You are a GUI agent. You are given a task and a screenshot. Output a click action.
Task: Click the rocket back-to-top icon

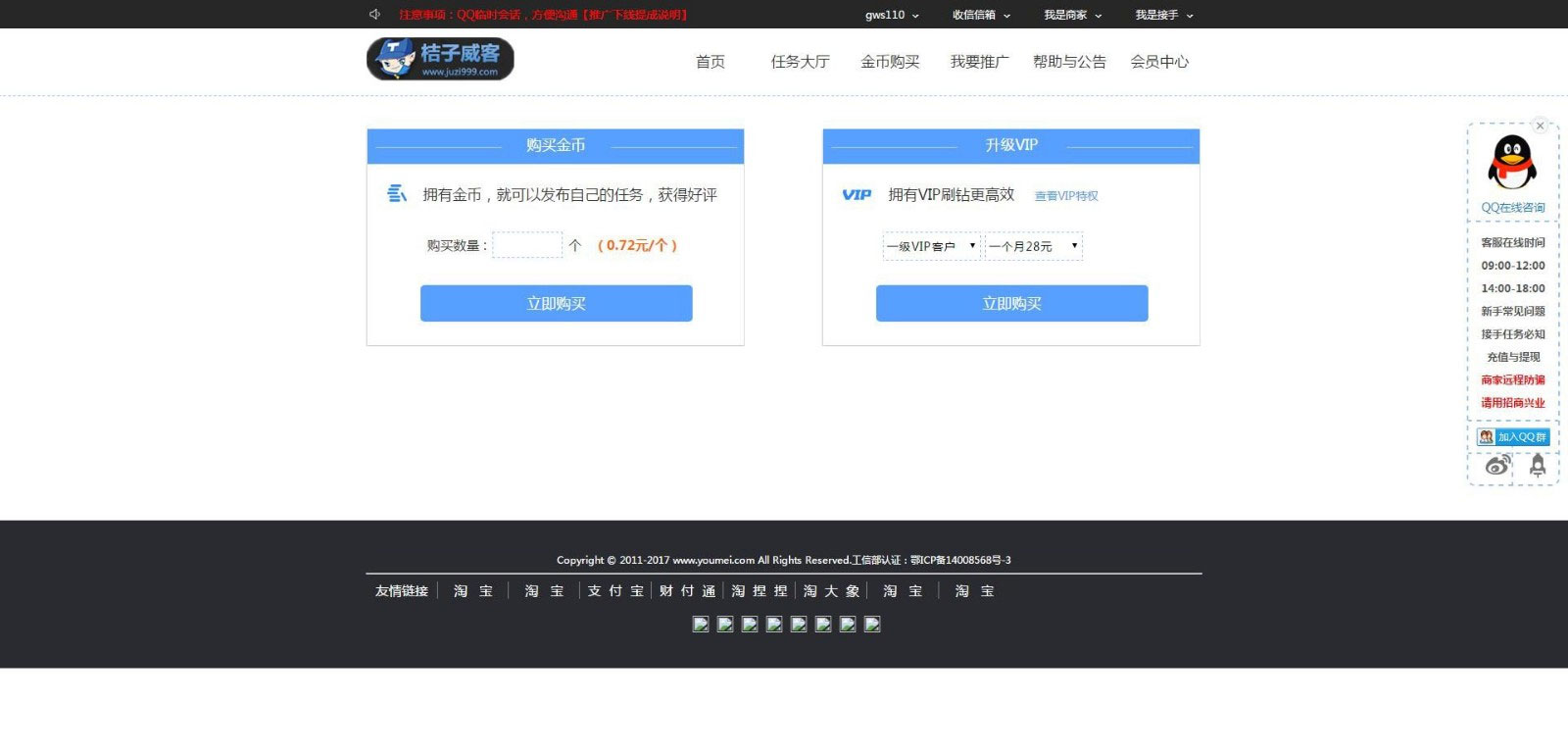(1537, 466)
